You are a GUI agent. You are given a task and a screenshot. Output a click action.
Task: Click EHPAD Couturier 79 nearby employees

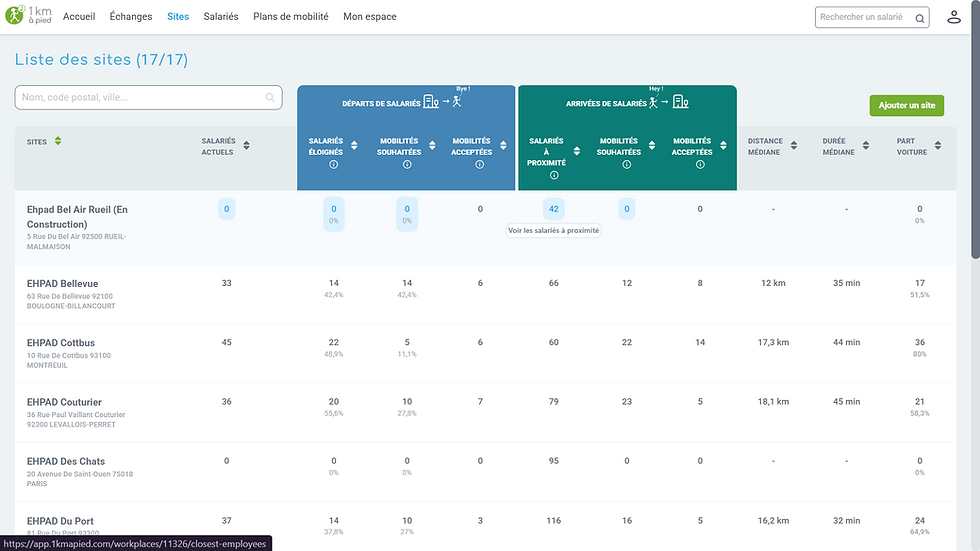coord(554,402)
